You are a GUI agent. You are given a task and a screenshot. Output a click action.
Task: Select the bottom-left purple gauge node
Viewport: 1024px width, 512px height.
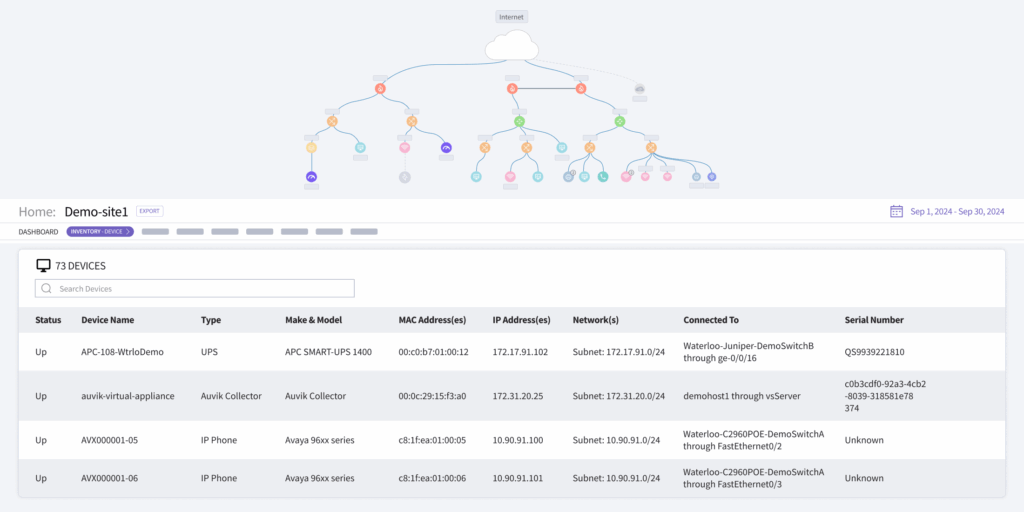[311, 177]
